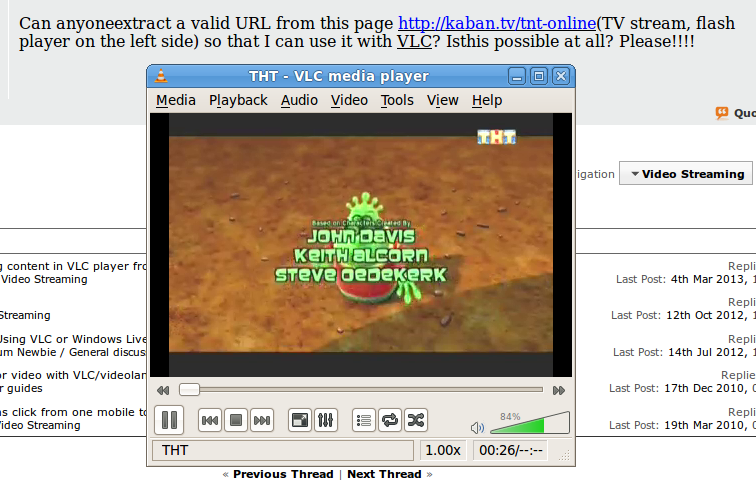Mute audio via speaker icon
This screenshot has width=756, height=486.
(x=477, y=427)
